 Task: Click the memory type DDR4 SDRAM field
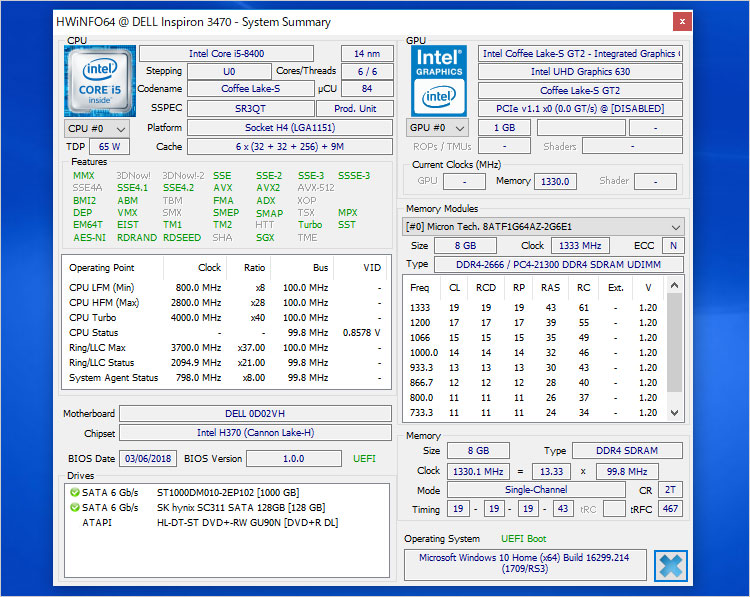pos(627,451)
